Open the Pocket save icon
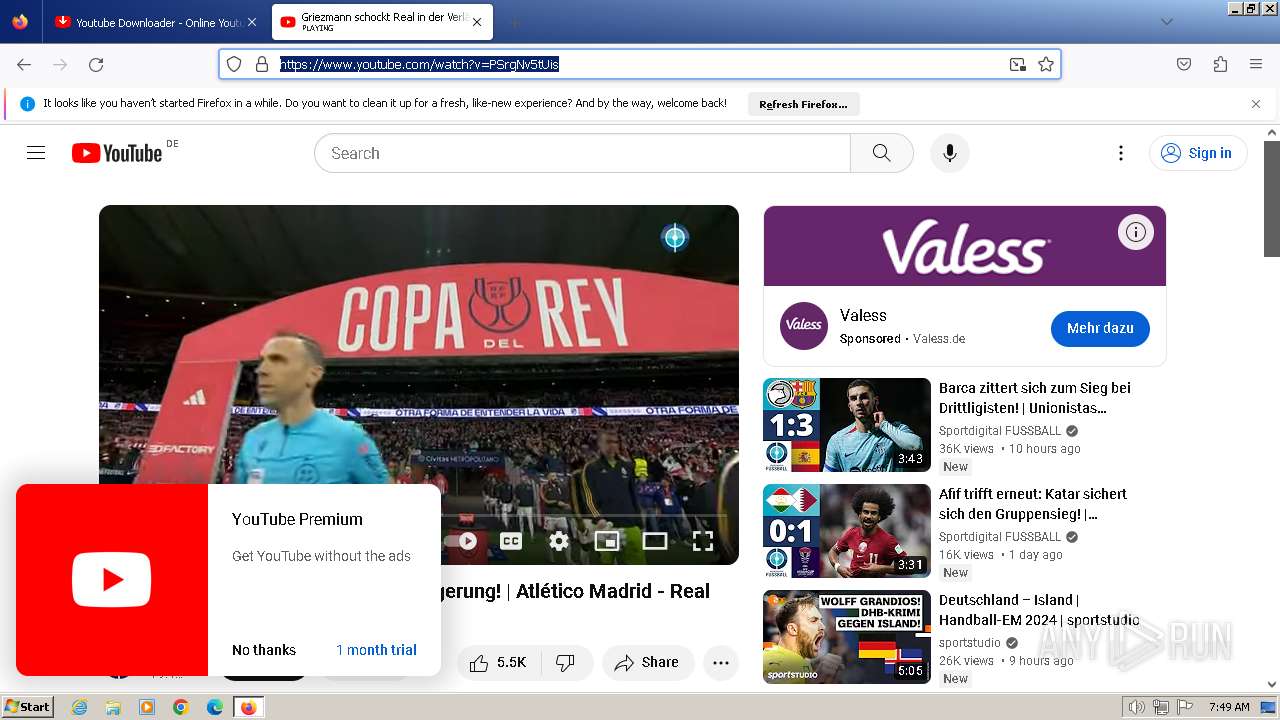This screenshot has width=1280, height=720. click(x=1184, y=64)
